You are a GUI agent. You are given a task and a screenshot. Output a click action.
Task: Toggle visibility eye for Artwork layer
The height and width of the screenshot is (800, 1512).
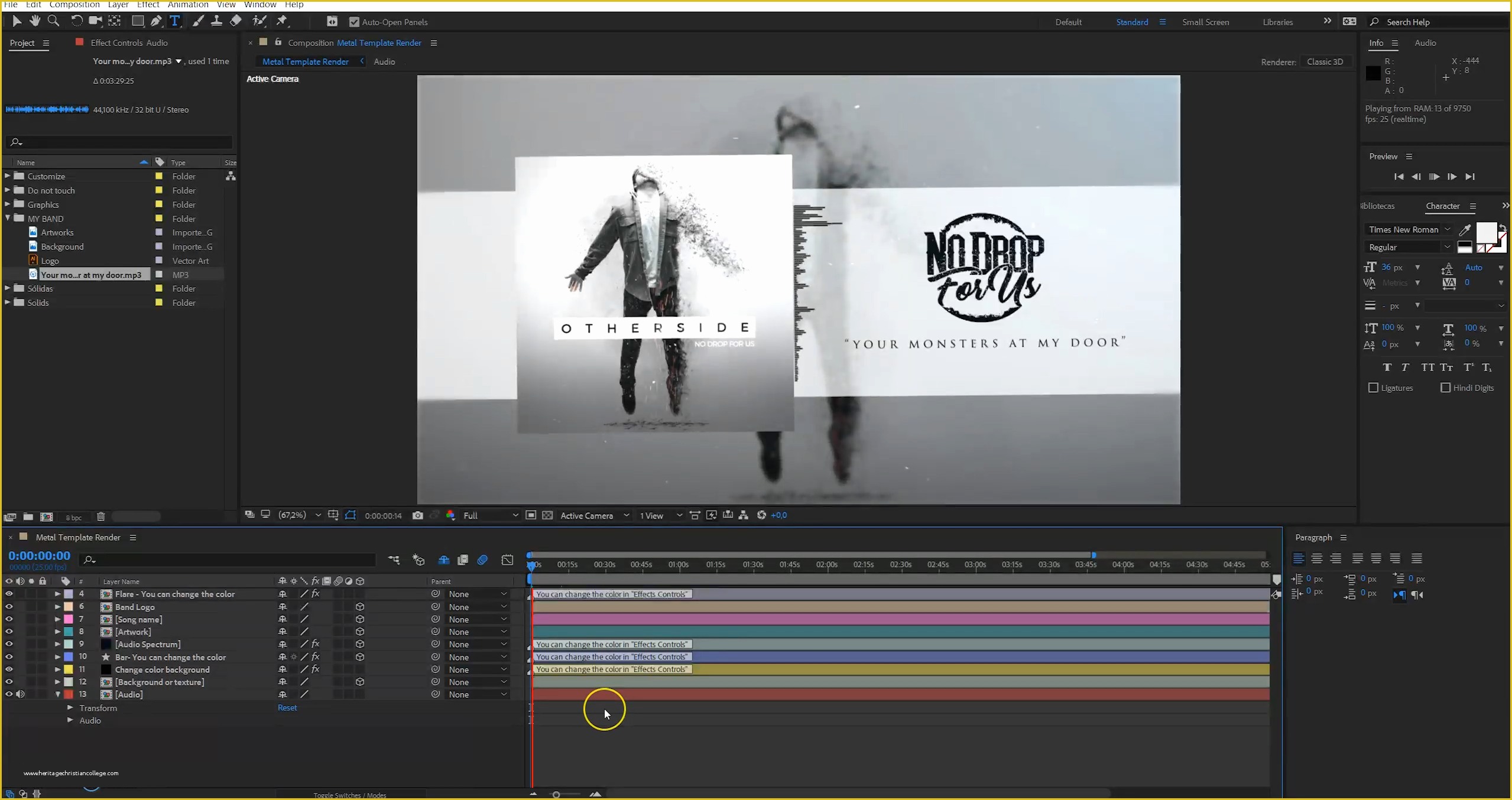[9, 631]
